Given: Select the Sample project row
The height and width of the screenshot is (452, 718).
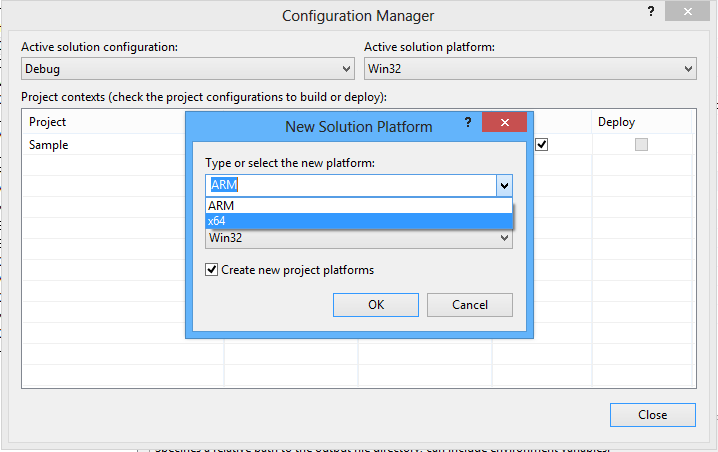Looking at the screenshot, I should 100,145.
